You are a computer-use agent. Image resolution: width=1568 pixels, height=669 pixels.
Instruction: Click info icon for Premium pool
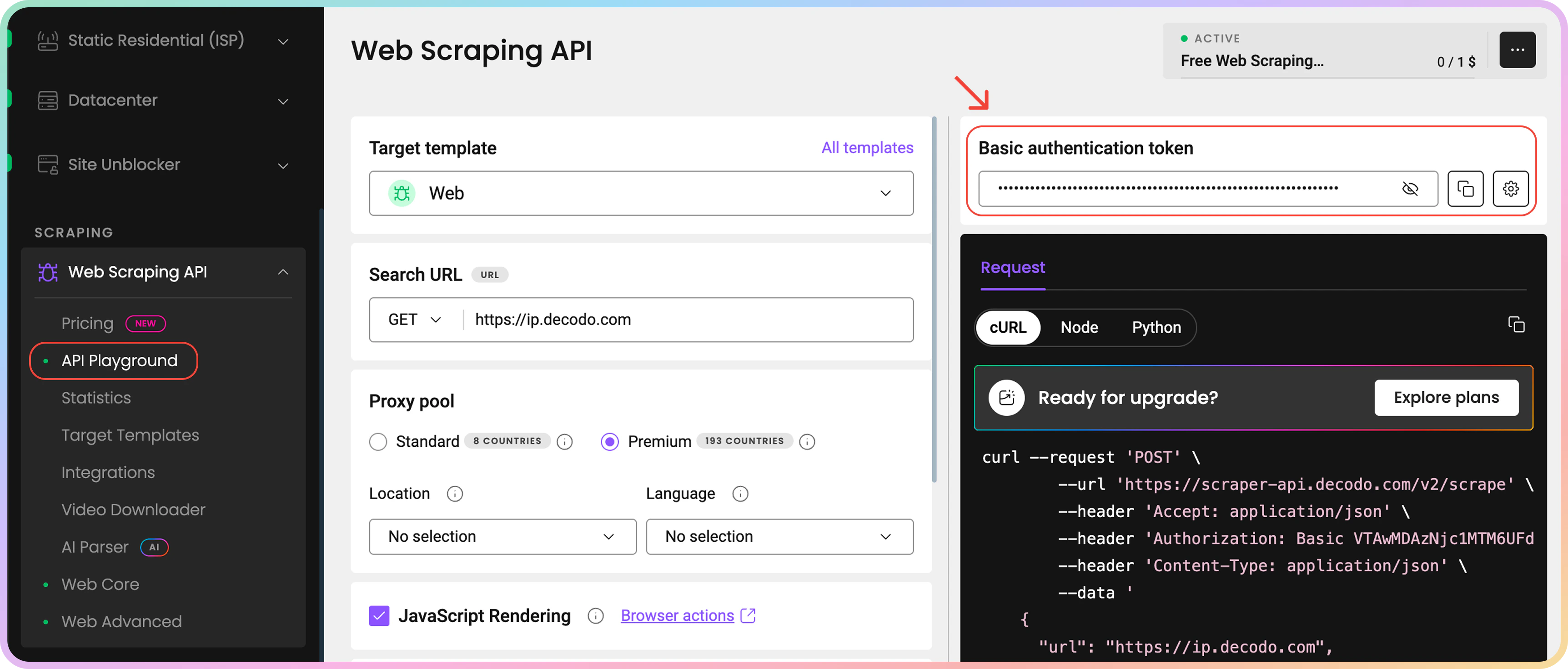pyautogui.click(x=807, y=442)
